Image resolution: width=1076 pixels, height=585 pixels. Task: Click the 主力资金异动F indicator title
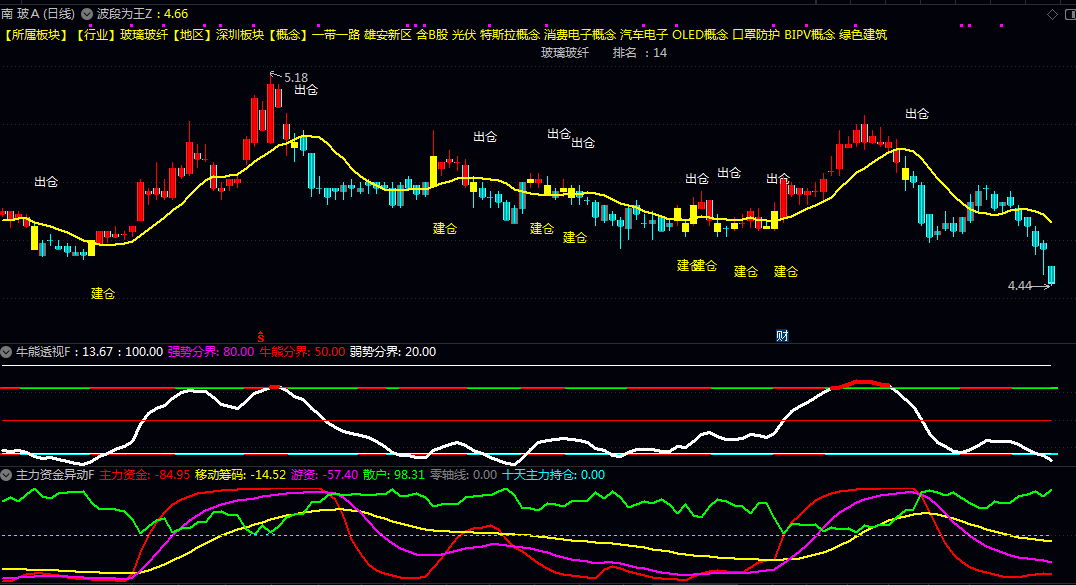55,474
